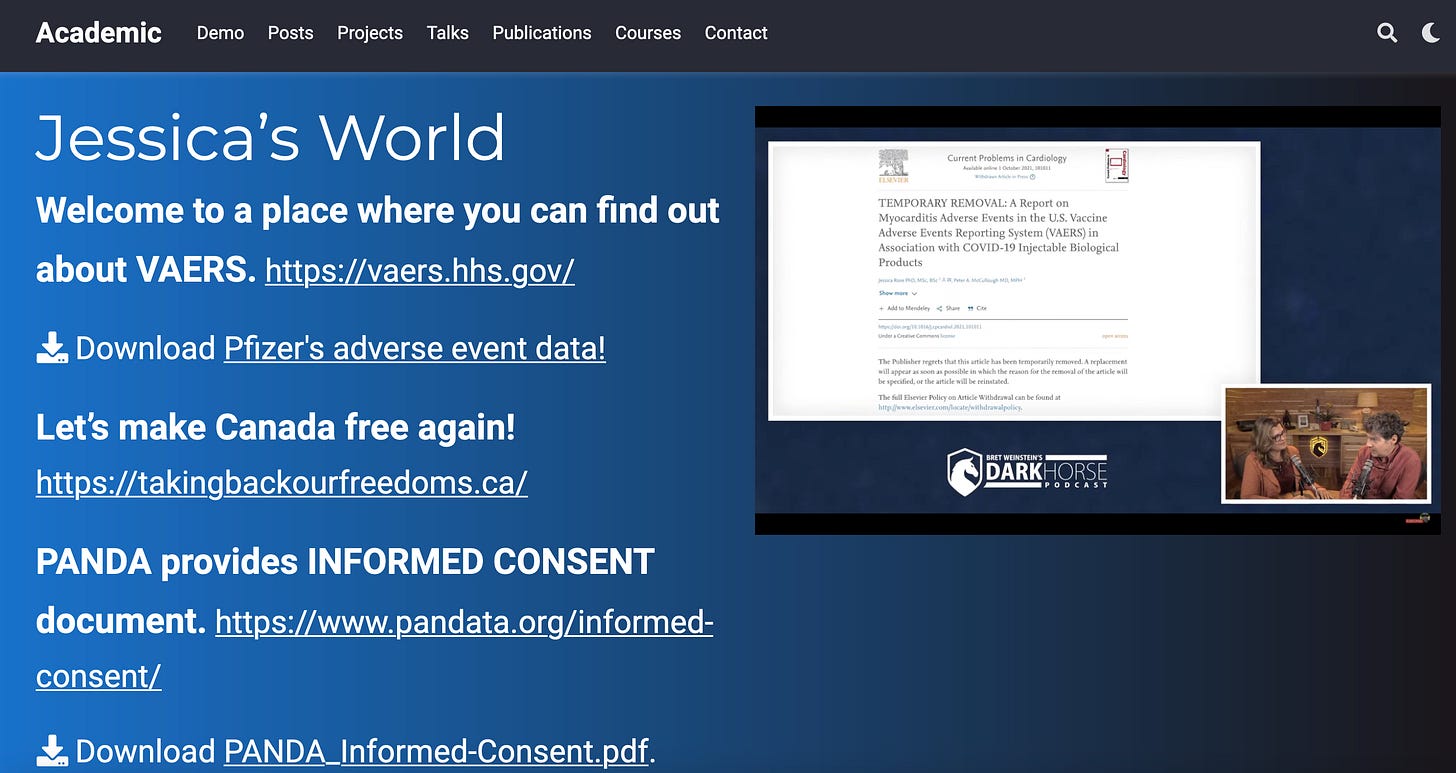1456x773 pixels.
Task: Download PANDA_Informed-Consent.pdf
Action: point(437,751)
